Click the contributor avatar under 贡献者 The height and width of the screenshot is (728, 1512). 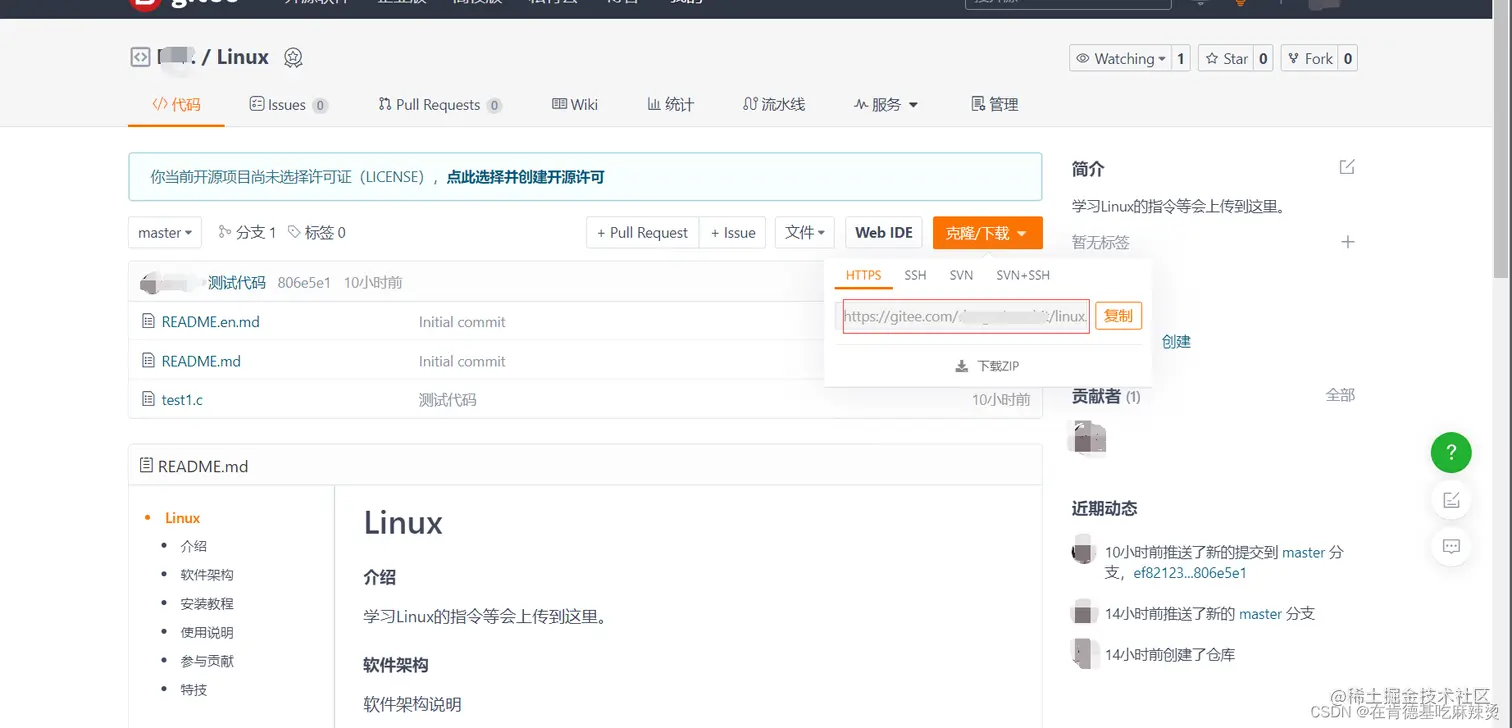click(x=1088, y=437)
